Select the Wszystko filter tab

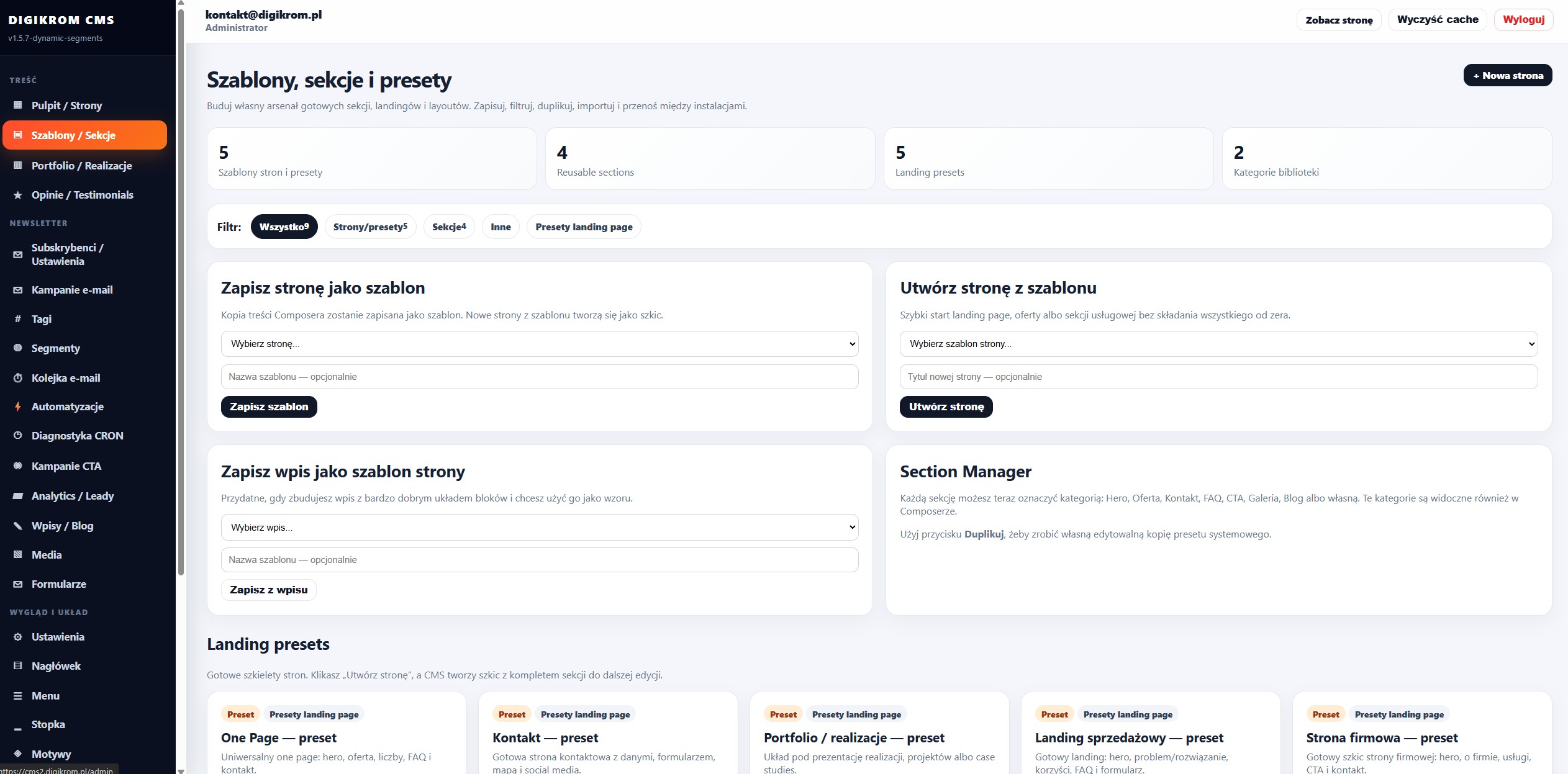pyautogui.click(x=284, y=227)
